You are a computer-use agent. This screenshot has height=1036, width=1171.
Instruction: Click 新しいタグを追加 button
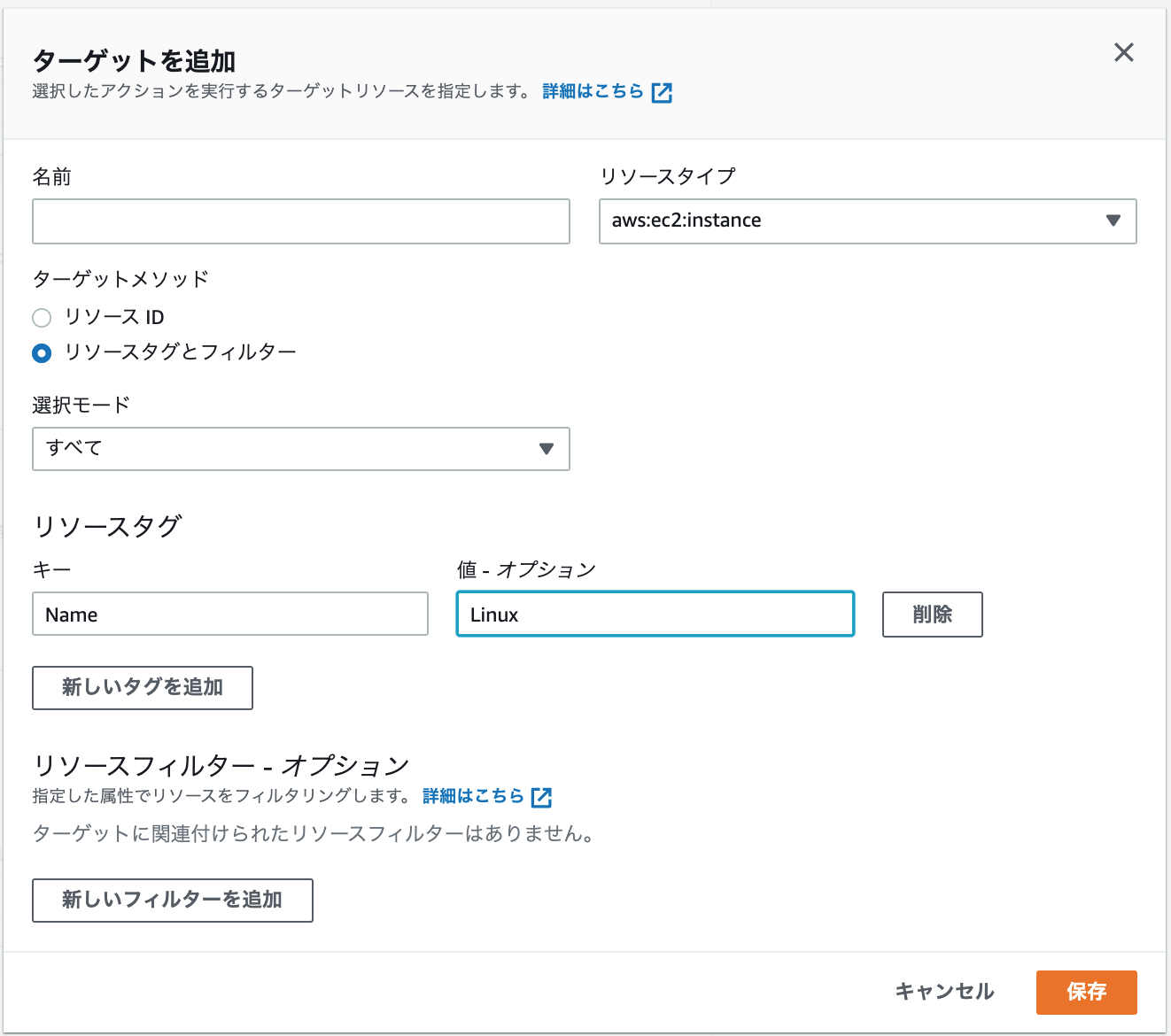[143, 687]
